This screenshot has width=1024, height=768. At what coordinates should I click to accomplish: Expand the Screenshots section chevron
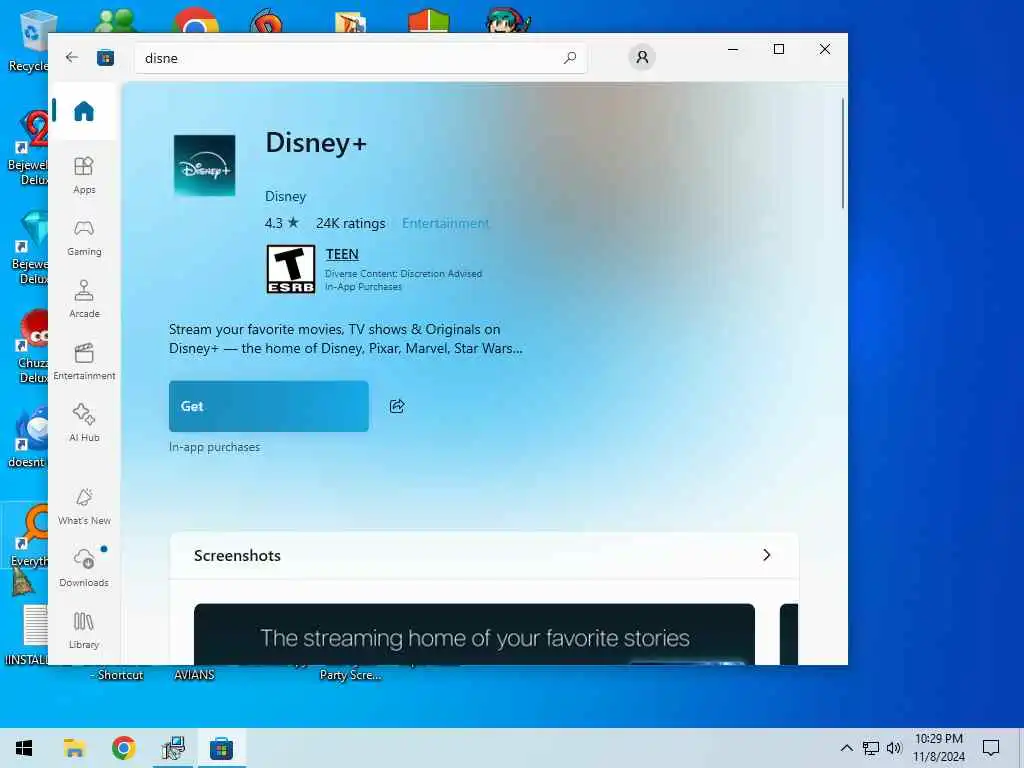click(x=766, y=555)
